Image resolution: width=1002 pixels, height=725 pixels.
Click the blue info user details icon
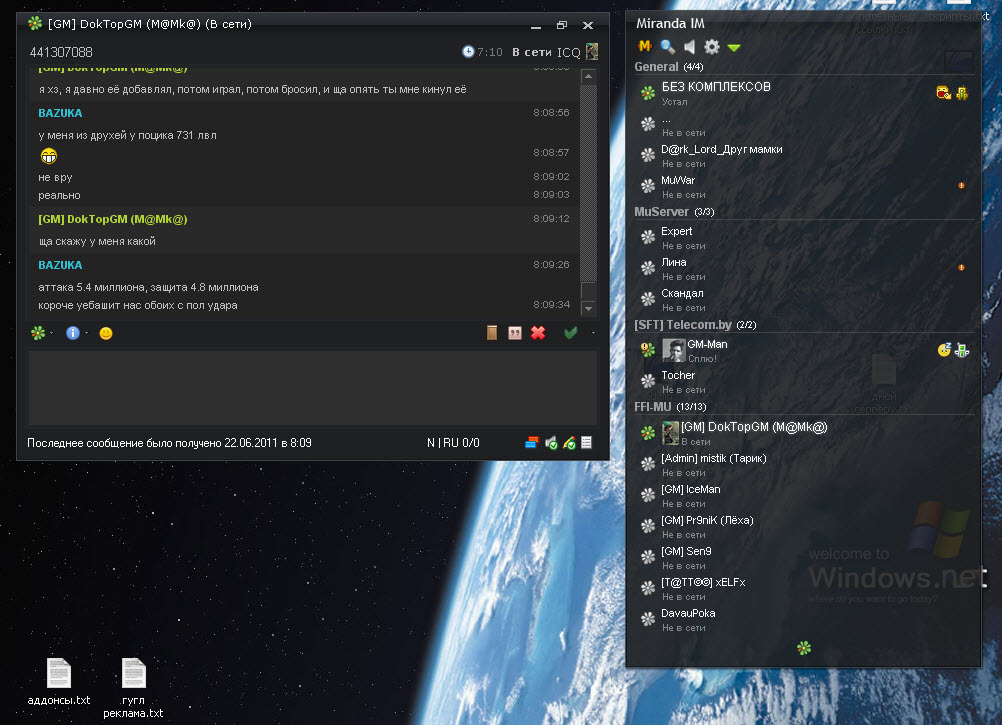[72, 333]
